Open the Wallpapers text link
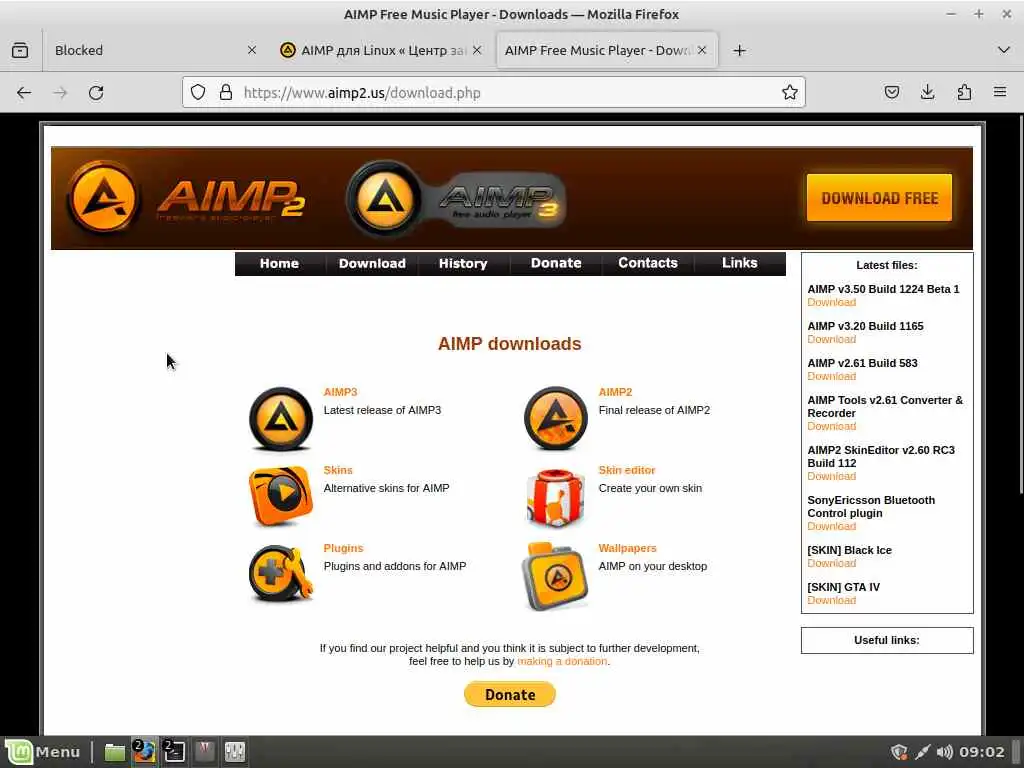The height and width of the screenshot is (768, 1024). (627, 548)
